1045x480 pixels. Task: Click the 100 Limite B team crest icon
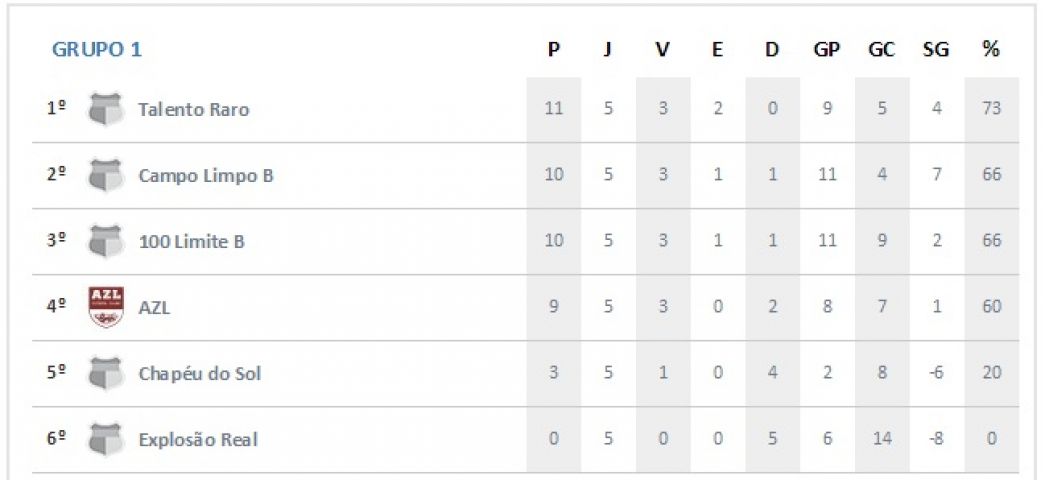click(x=106, y=241)
